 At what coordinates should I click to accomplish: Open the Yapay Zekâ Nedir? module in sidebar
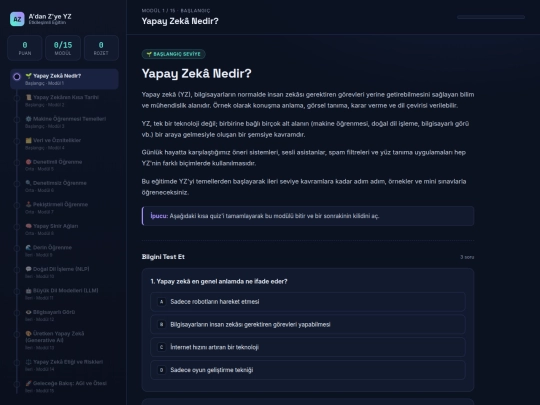coord(64,79)
